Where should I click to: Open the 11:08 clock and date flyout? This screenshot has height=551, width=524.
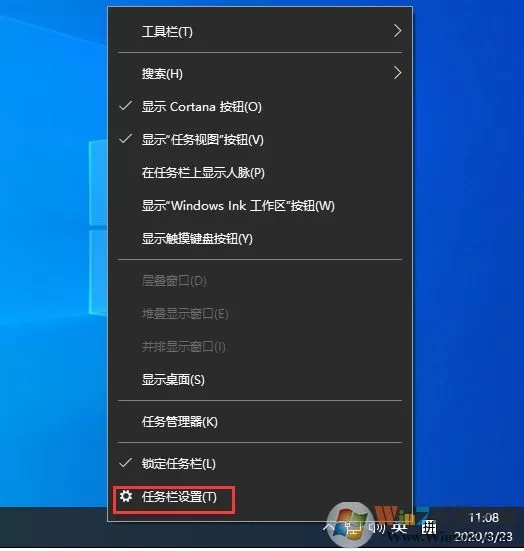483,527
